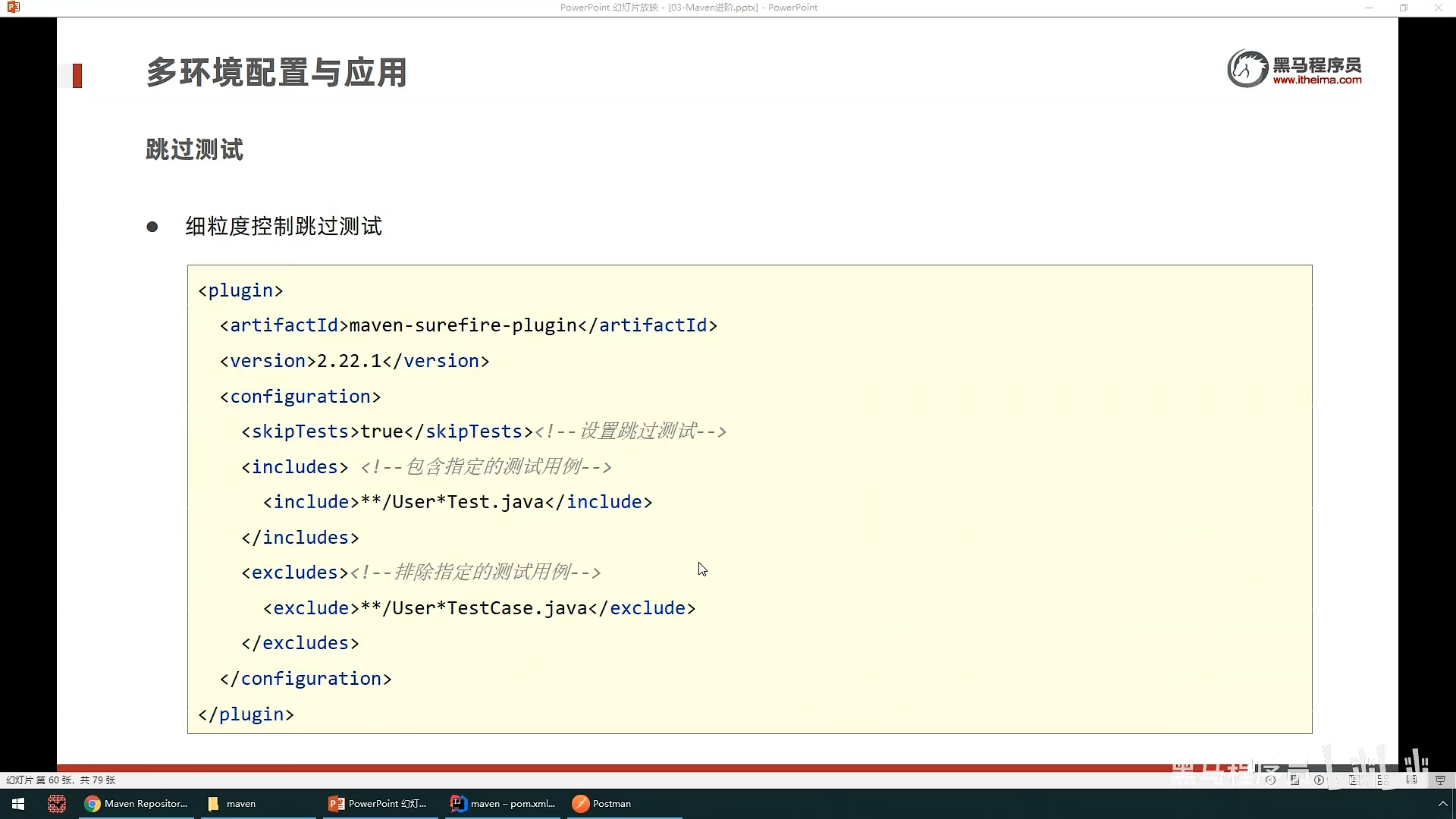Open Windows Start menu
1456x819 pixels.
pyautogui.click(x=18, y=804)
